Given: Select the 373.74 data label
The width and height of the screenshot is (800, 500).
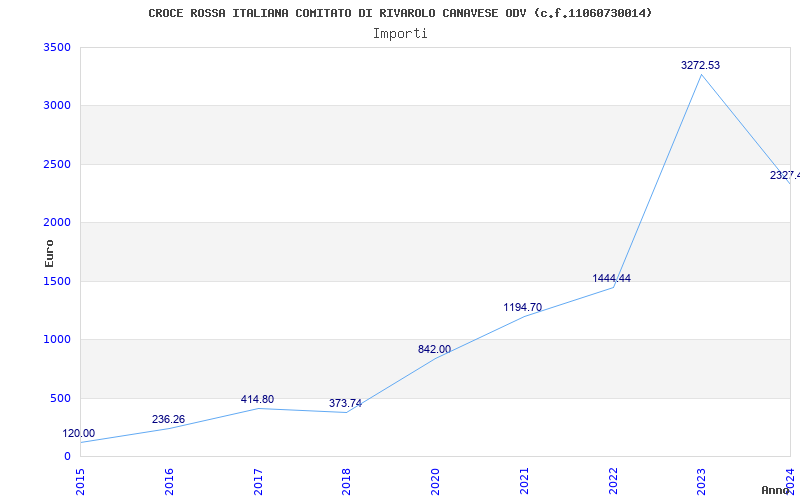Looking at the screenshot, I should 345,403.
